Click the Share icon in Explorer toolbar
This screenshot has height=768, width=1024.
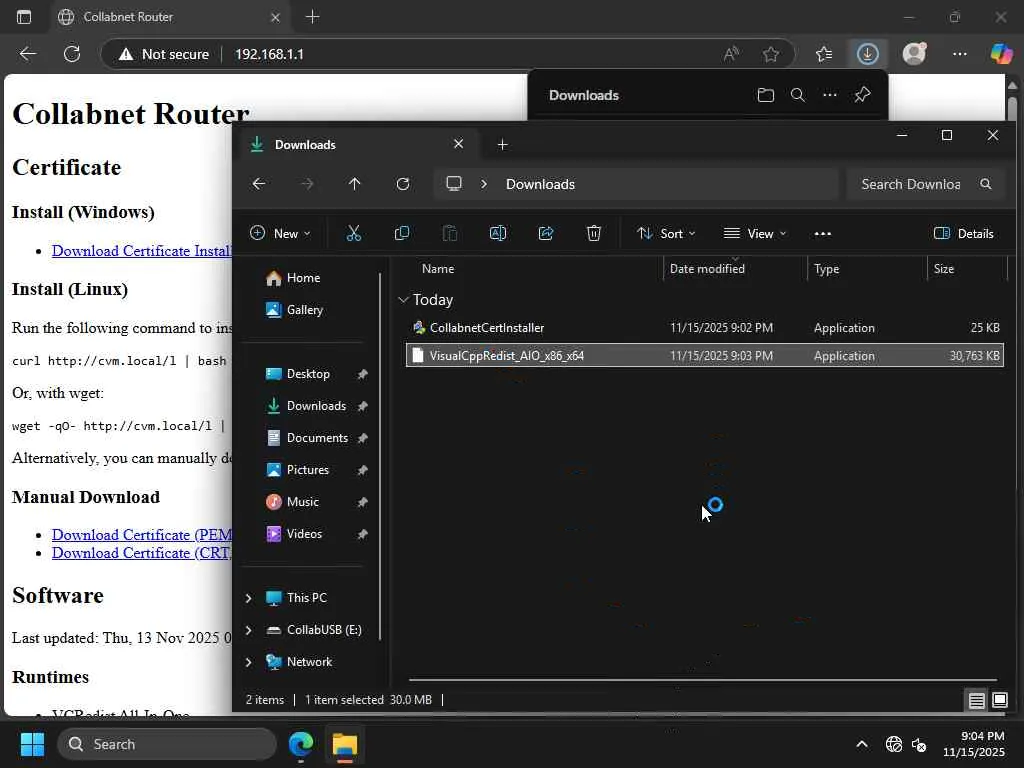point(546,233)
